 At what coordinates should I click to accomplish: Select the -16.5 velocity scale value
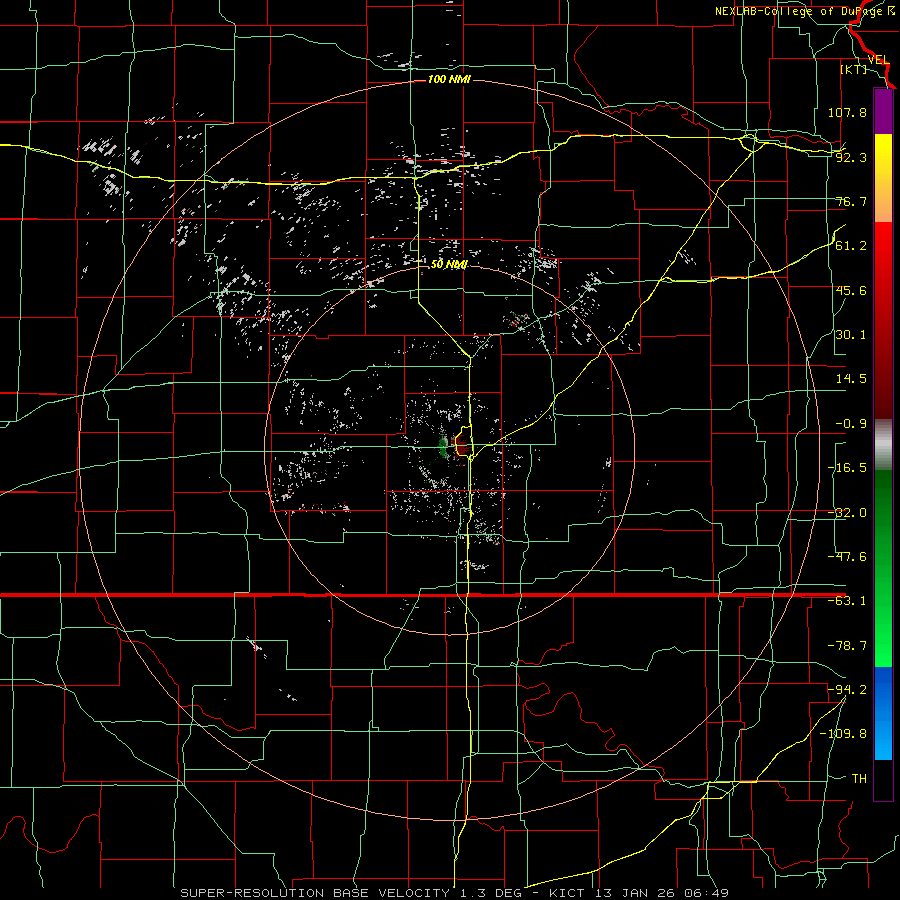pyautogui.click(x=847, y=468)
